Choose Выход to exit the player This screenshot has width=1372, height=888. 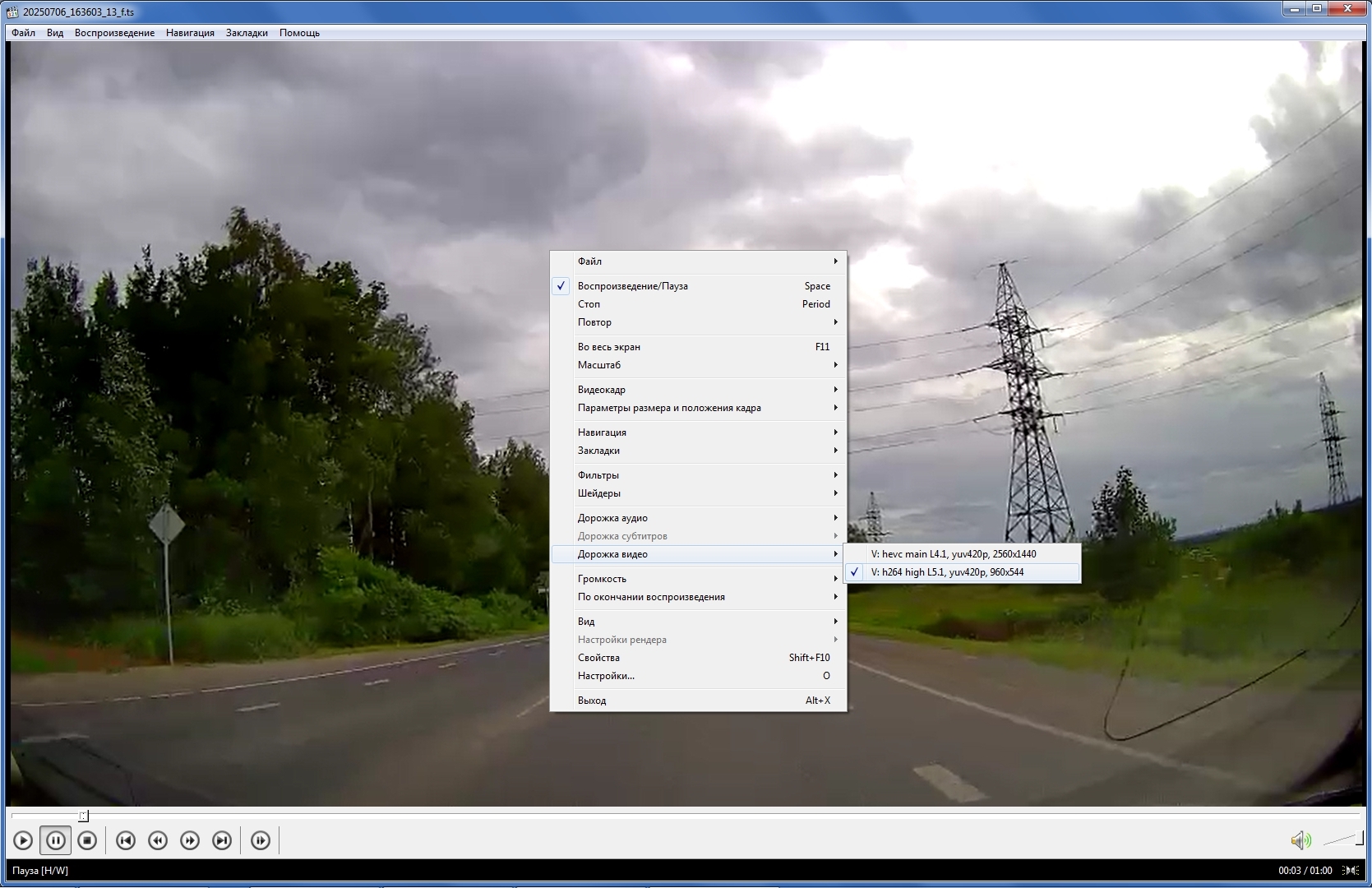pyautogui.click(x=592, y=701)
